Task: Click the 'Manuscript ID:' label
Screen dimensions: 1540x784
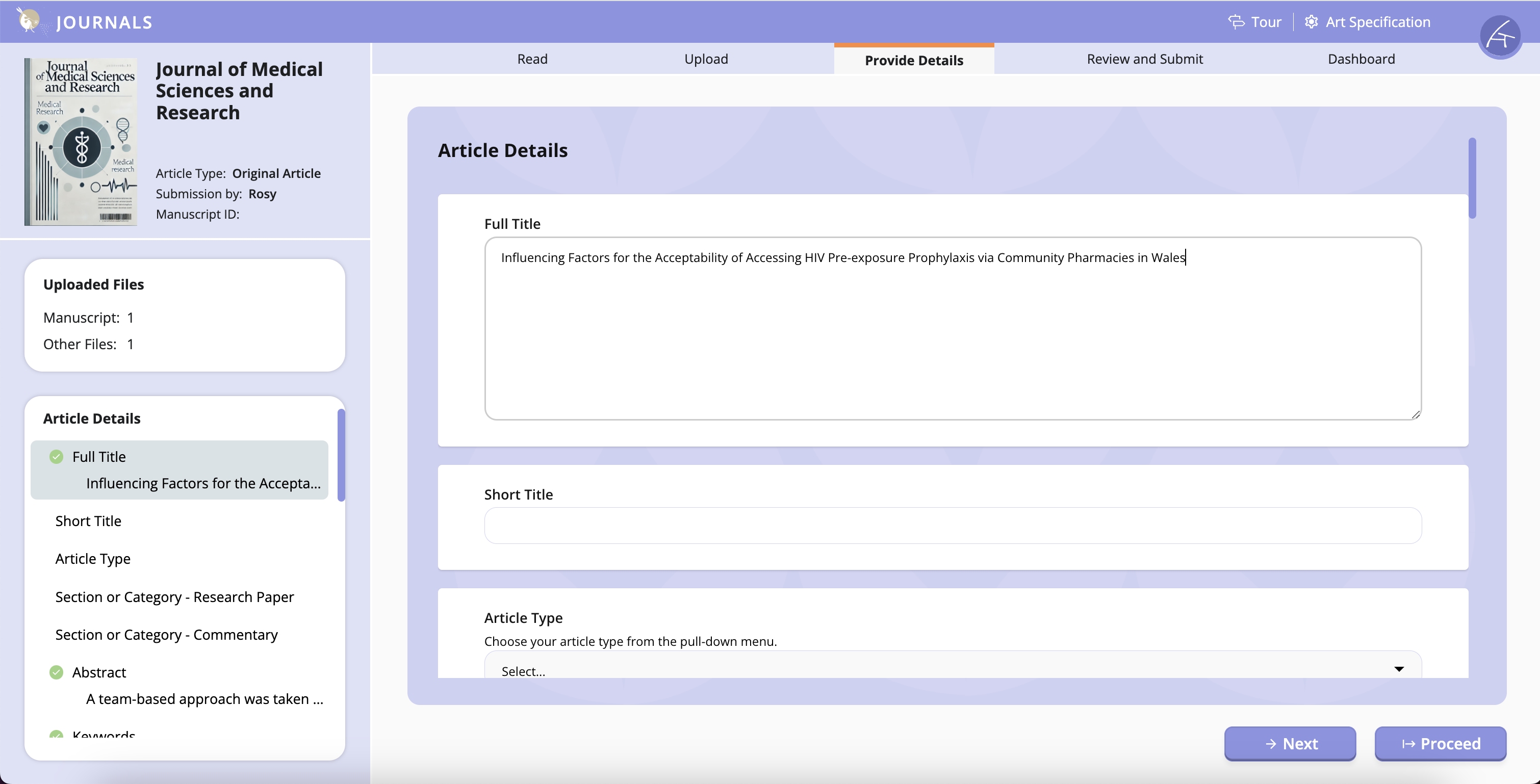Action: (x=197, y=214)
